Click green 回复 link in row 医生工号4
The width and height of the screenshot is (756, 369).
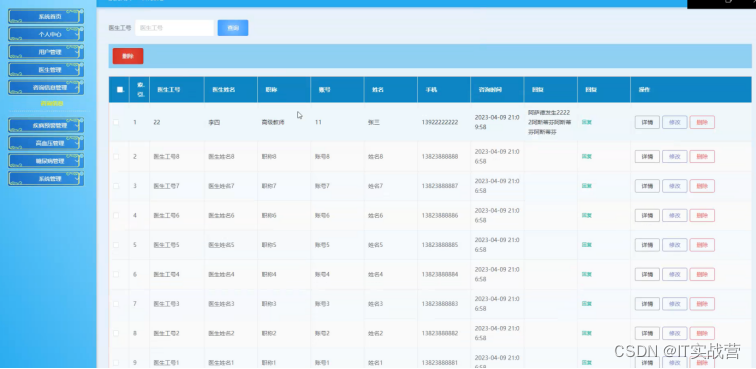[586, 274]
